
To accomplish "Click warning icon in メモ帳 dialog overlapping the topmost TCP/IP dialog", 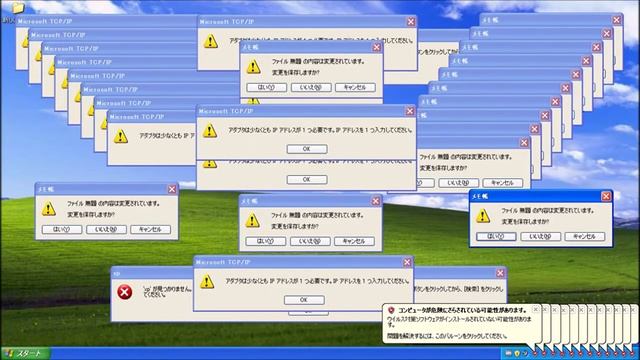I will click(x=253, y=67).
